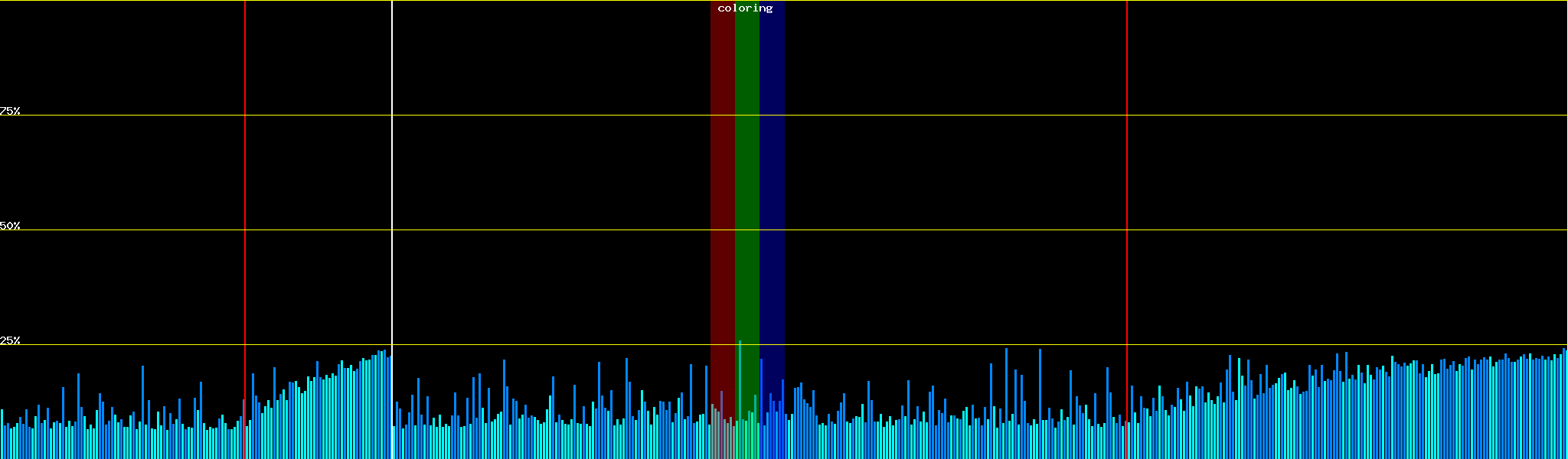Select the bar just left of white marker
The image size is (1568, 459).
pyautogui.click(x=388, y=405)
